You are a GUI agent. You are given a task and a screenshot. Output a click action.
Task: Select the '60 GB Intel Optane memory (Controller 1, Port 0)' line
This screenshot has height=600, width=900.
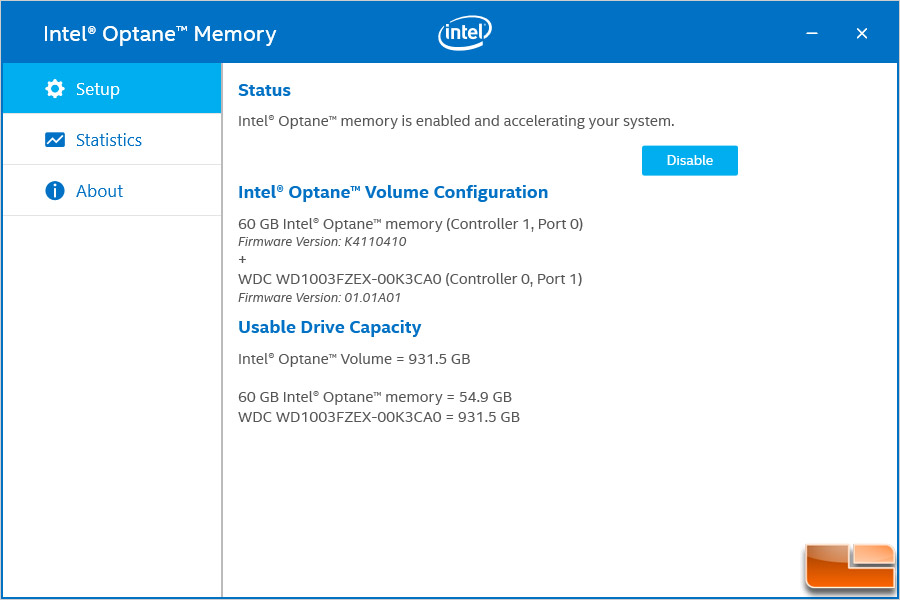click(x=410, y=224)
